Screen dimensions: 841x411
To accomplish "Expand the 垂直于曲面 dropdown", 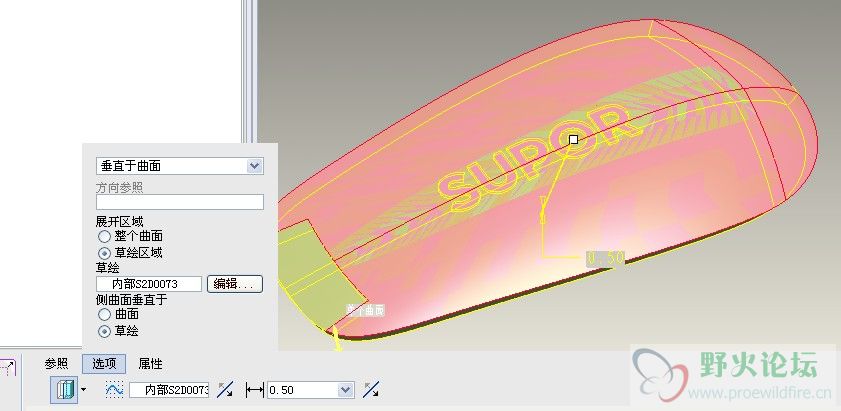I will pos(255,166).
